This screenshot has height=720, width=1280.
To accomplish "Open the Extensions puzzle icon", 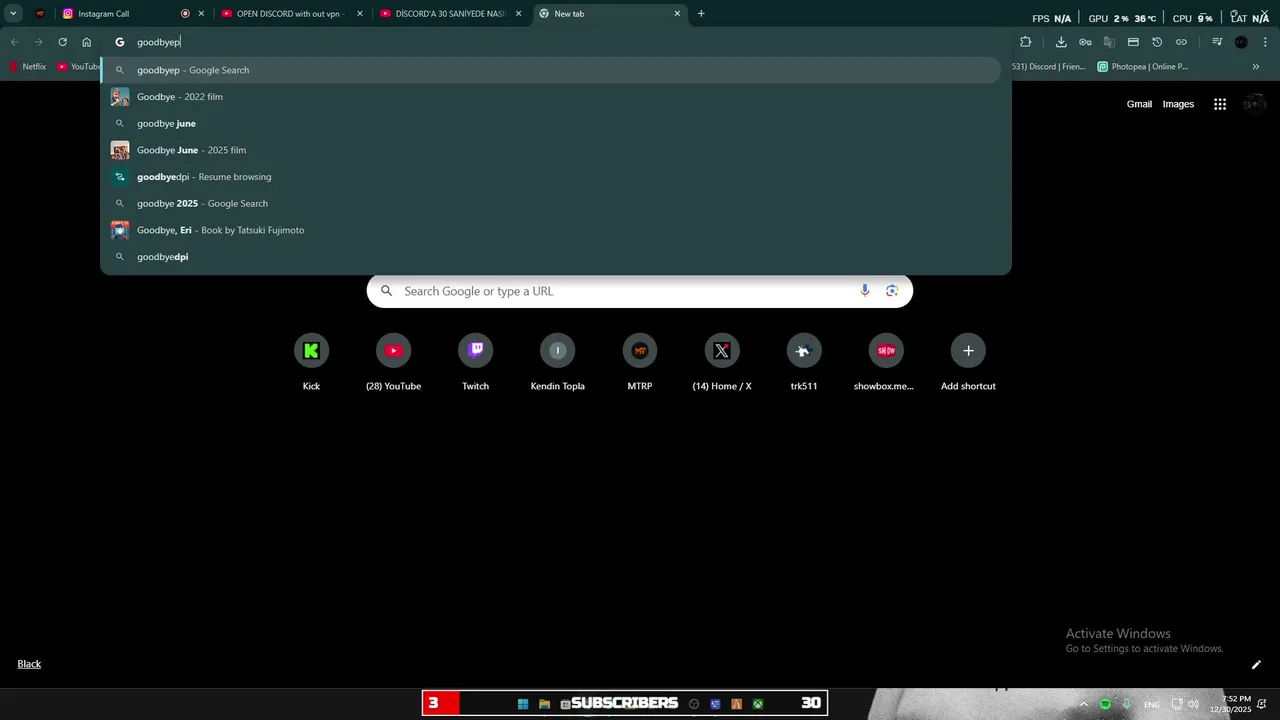I will [x=1025, y=42].
